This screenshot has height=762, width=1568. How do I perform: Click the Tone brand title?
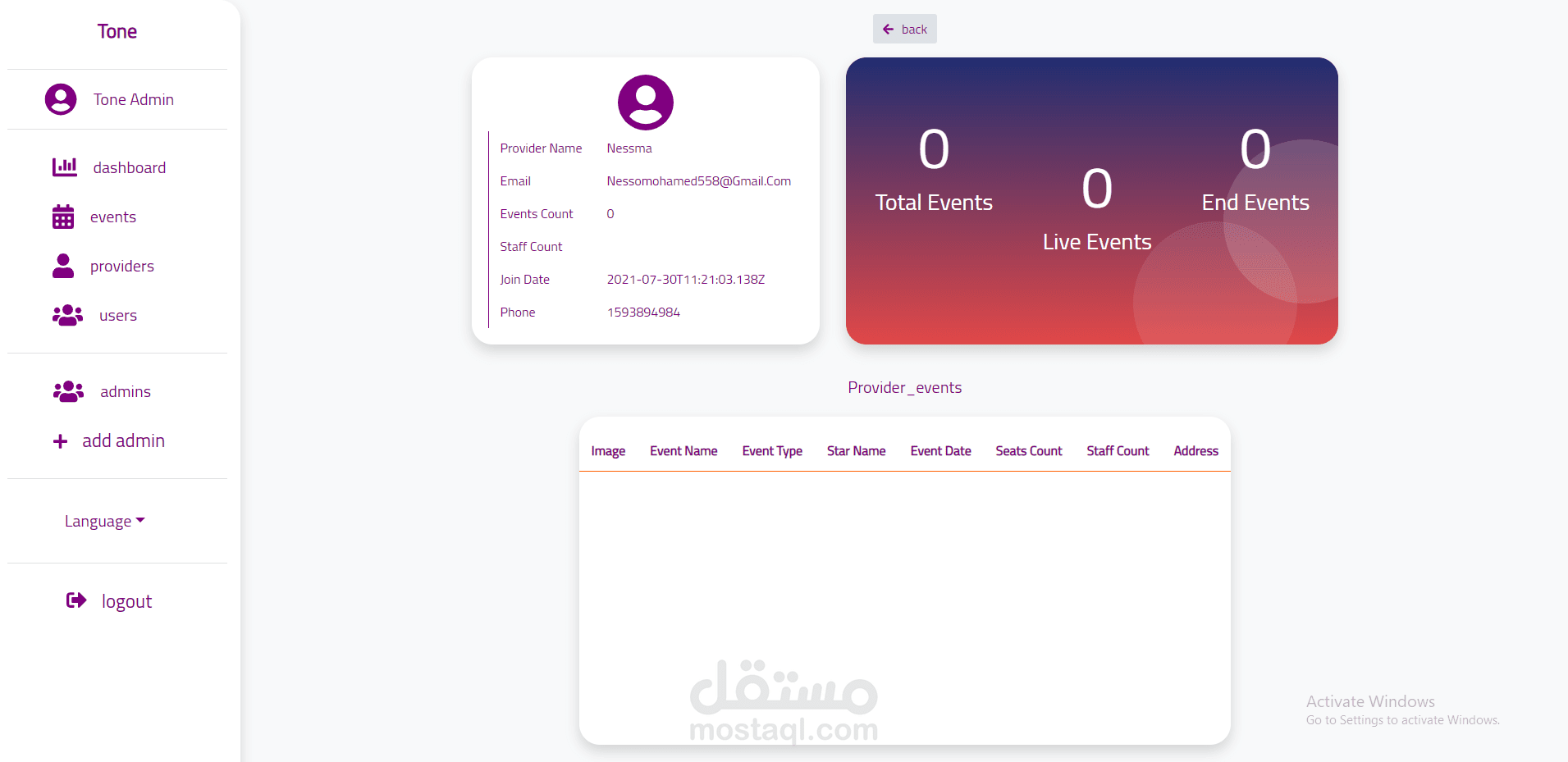click(117, 31)
